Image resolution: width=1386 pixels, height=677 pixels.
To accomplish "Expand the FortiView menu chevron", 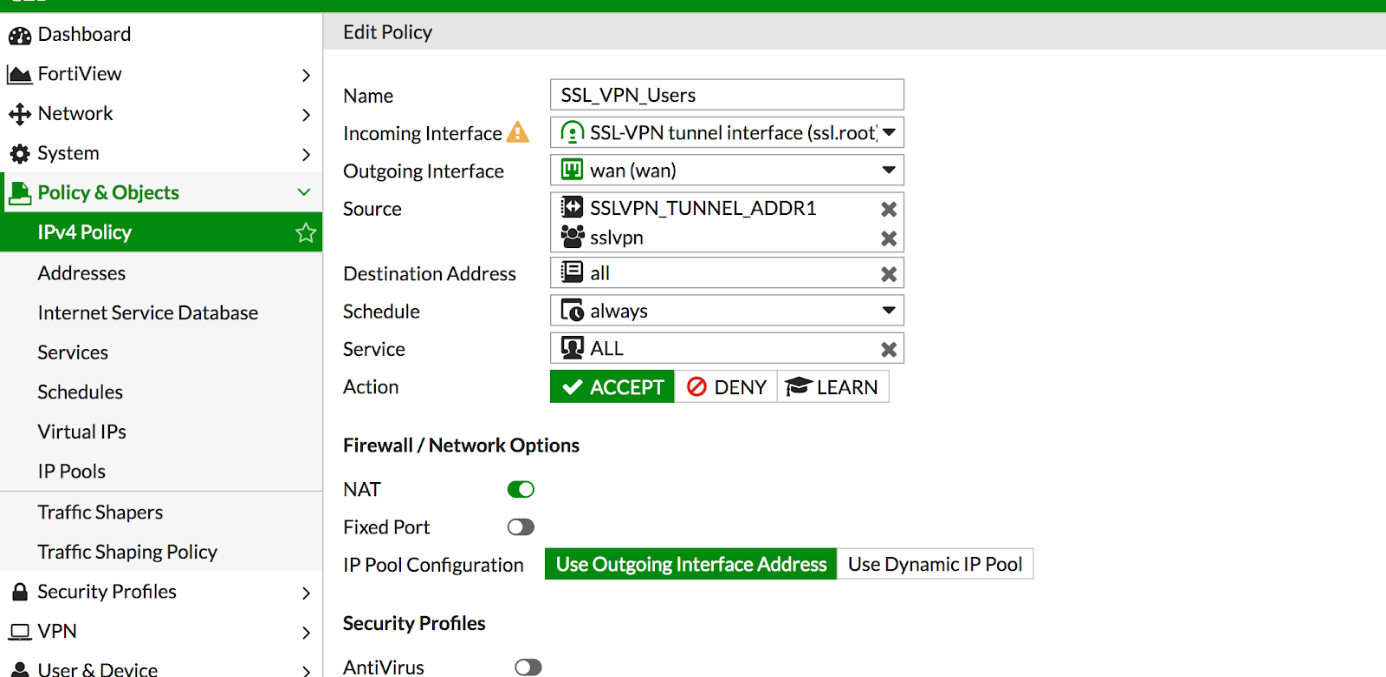I will (x=306, y=75).
